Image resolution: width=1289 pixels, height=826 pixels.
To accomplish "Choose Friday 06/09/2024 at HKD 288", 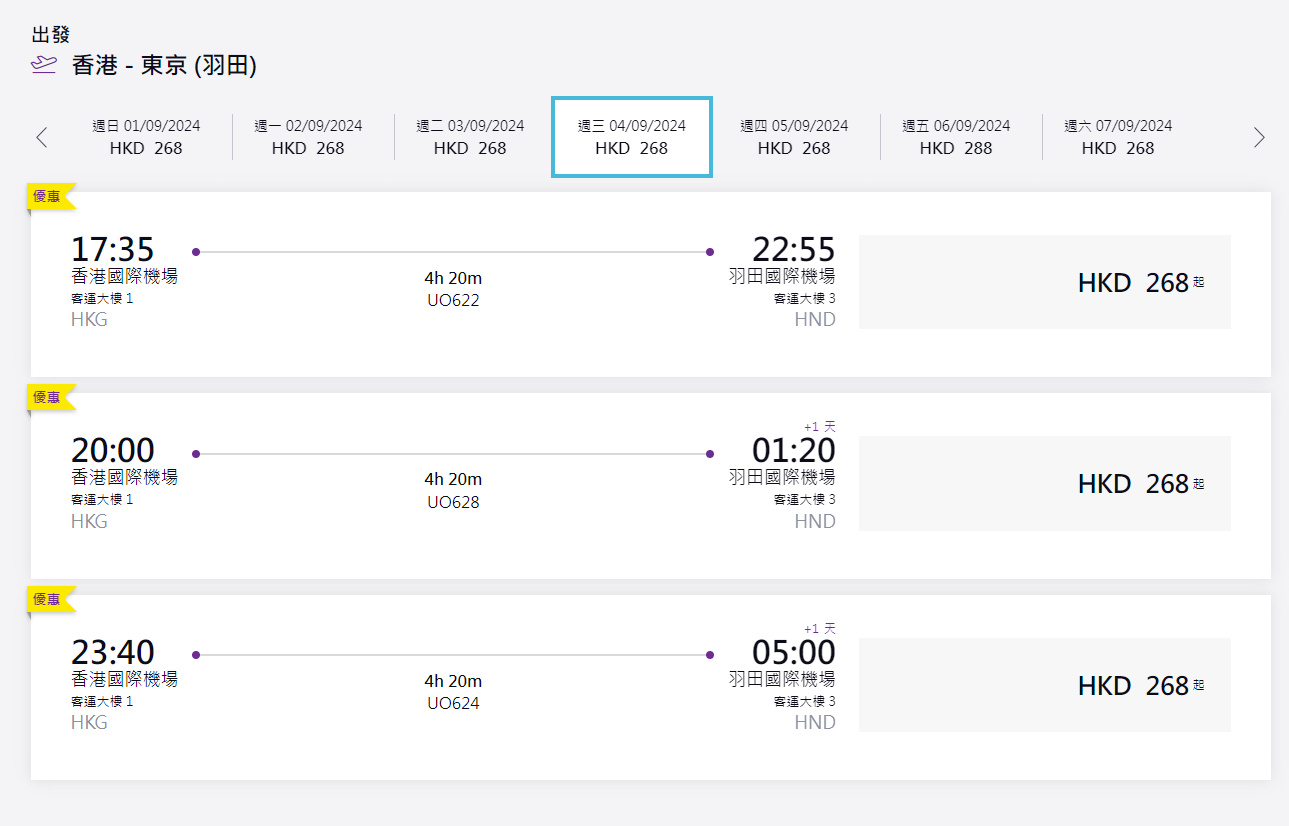I will point(956,137).
